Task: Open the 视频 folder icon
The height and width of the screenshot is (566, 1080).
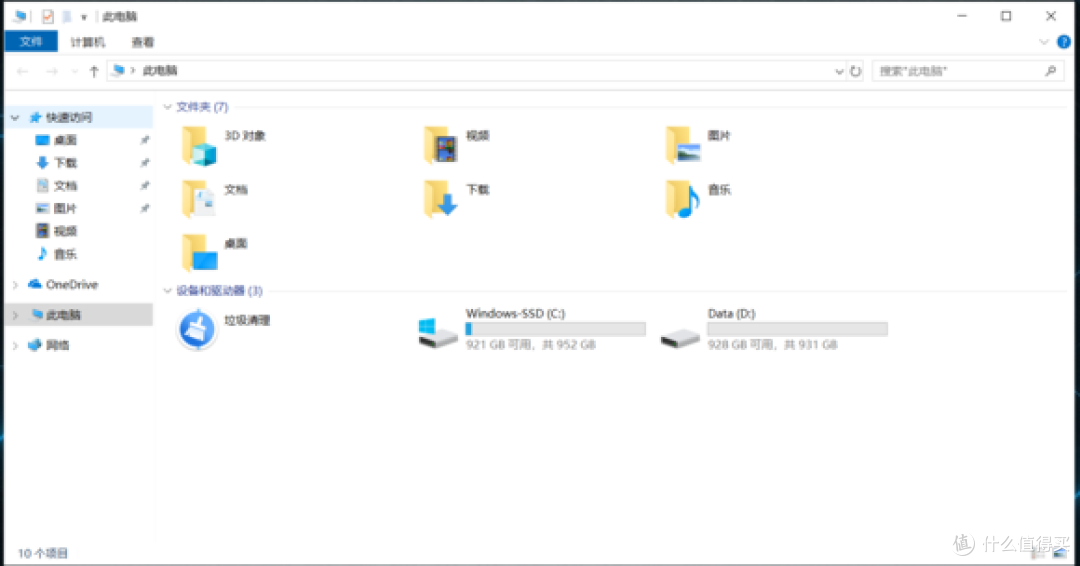Action: point(441,145)
